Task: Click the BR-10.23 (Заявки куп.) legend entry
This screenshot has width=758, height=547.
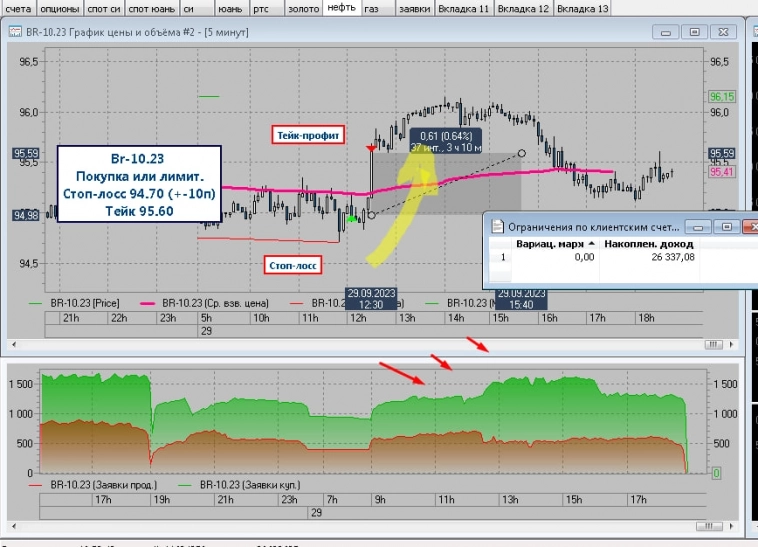Action: 239,485
